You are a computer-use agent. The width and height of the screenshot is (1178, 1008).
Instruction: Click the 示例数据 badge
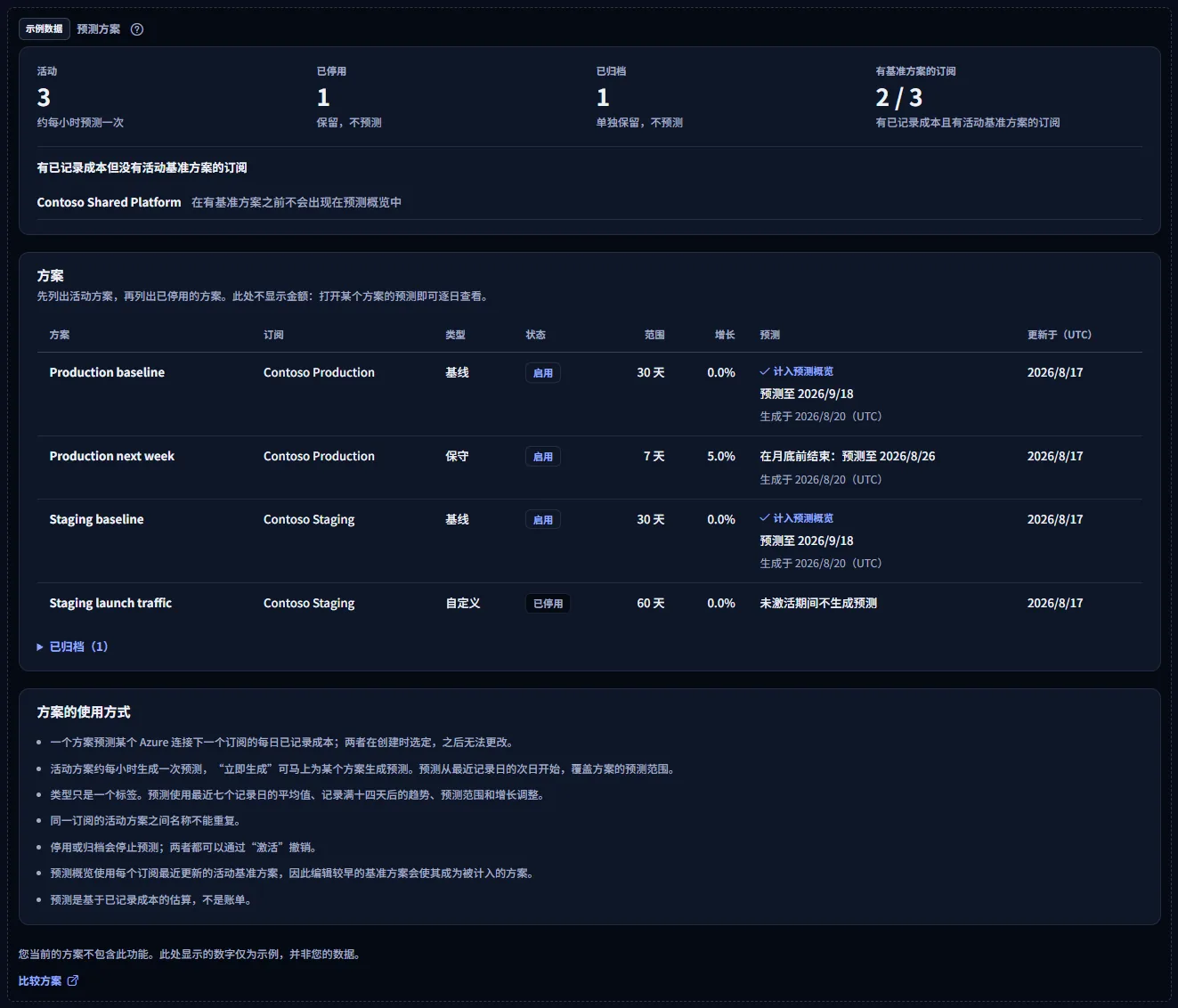point(45,28)
